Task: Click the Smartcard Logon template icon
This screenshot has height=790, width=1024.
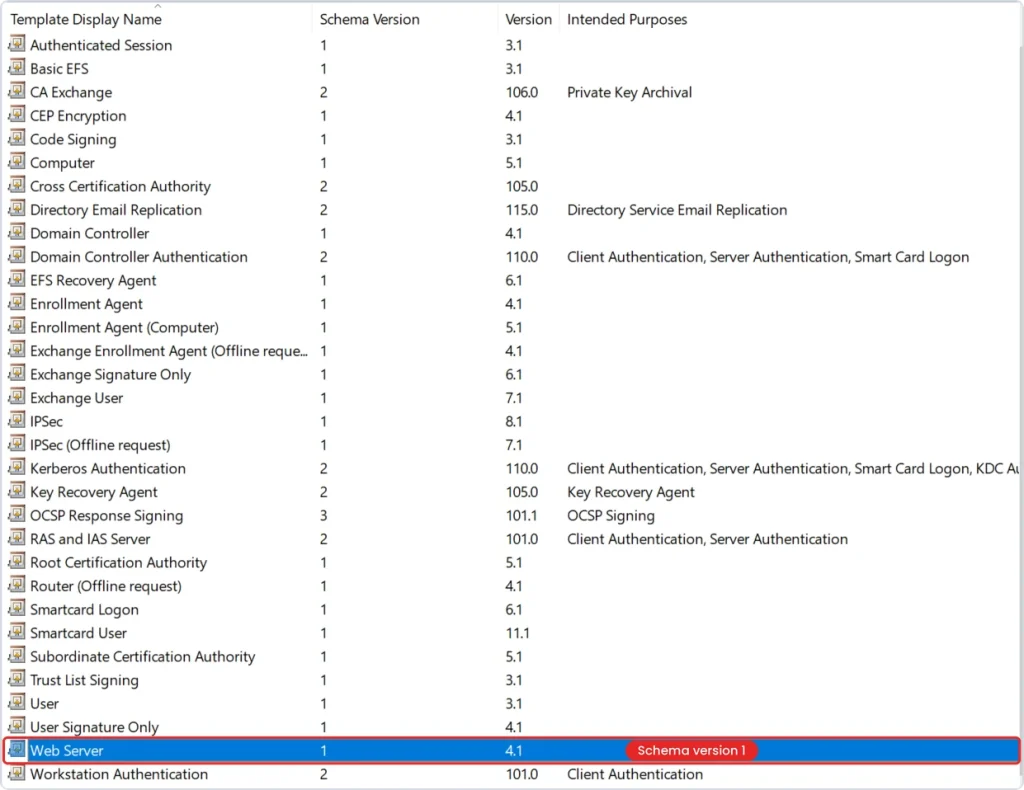Action: click(16, 608)
